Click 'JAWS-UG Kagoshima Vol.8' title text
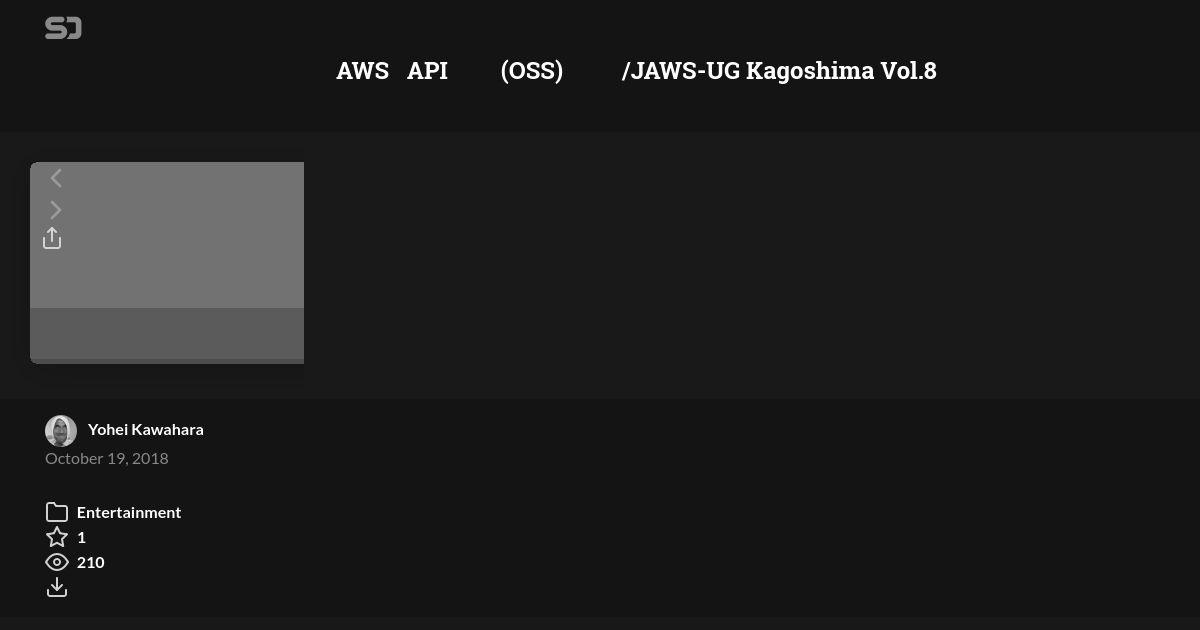Screen dimensions: 1200x630 coord(784,71)
